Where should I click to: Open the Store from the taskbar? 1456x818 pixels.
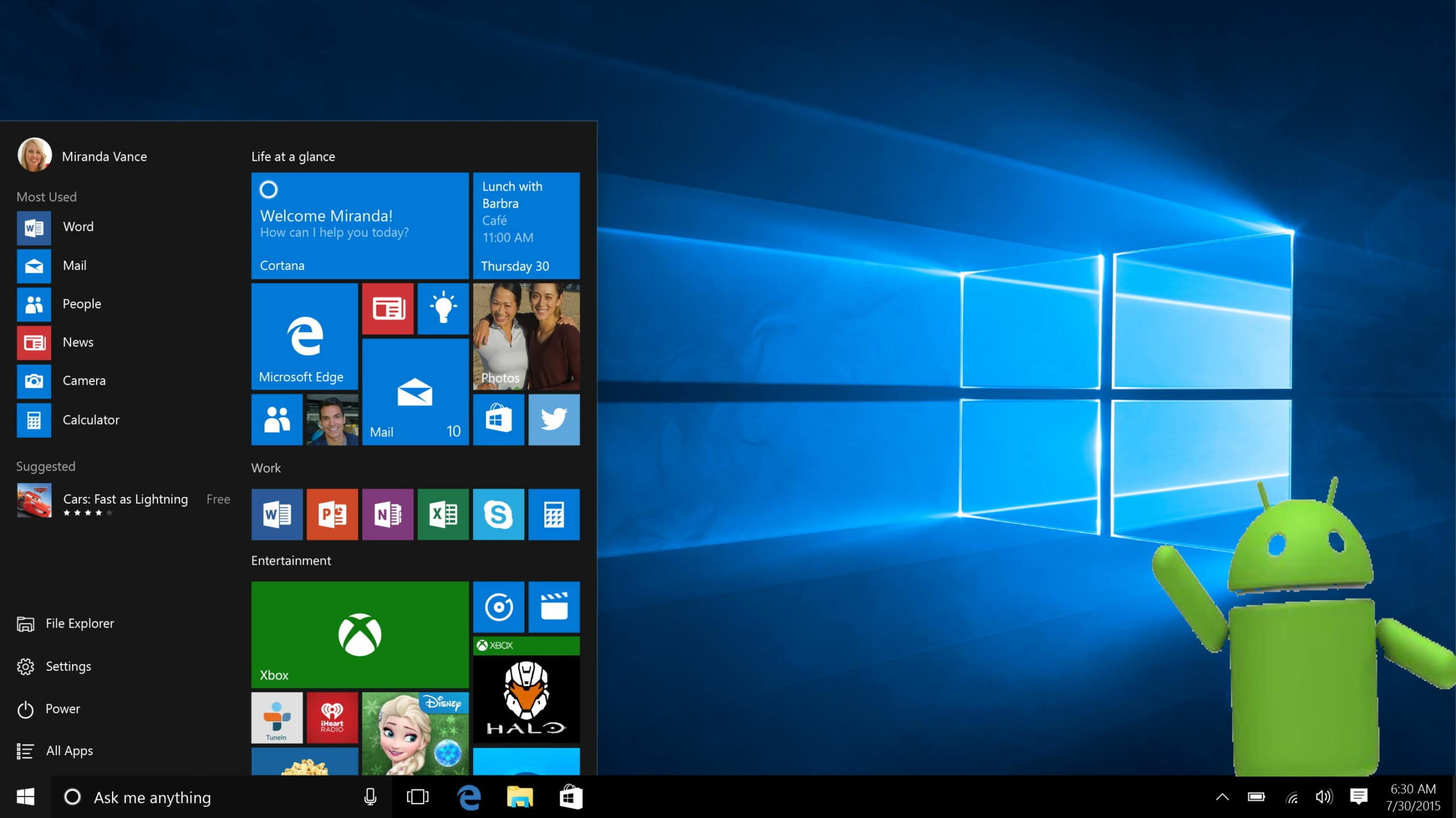point(570,797)
